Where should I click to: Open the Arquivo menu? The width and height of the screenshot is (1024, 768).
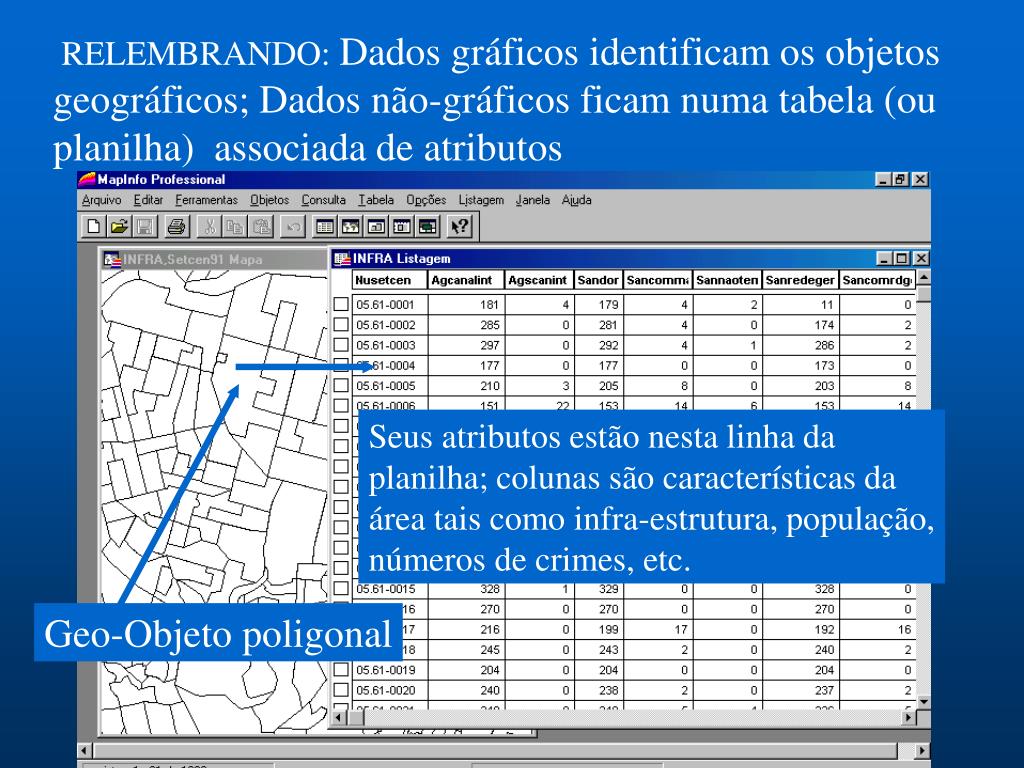[101, 200]
